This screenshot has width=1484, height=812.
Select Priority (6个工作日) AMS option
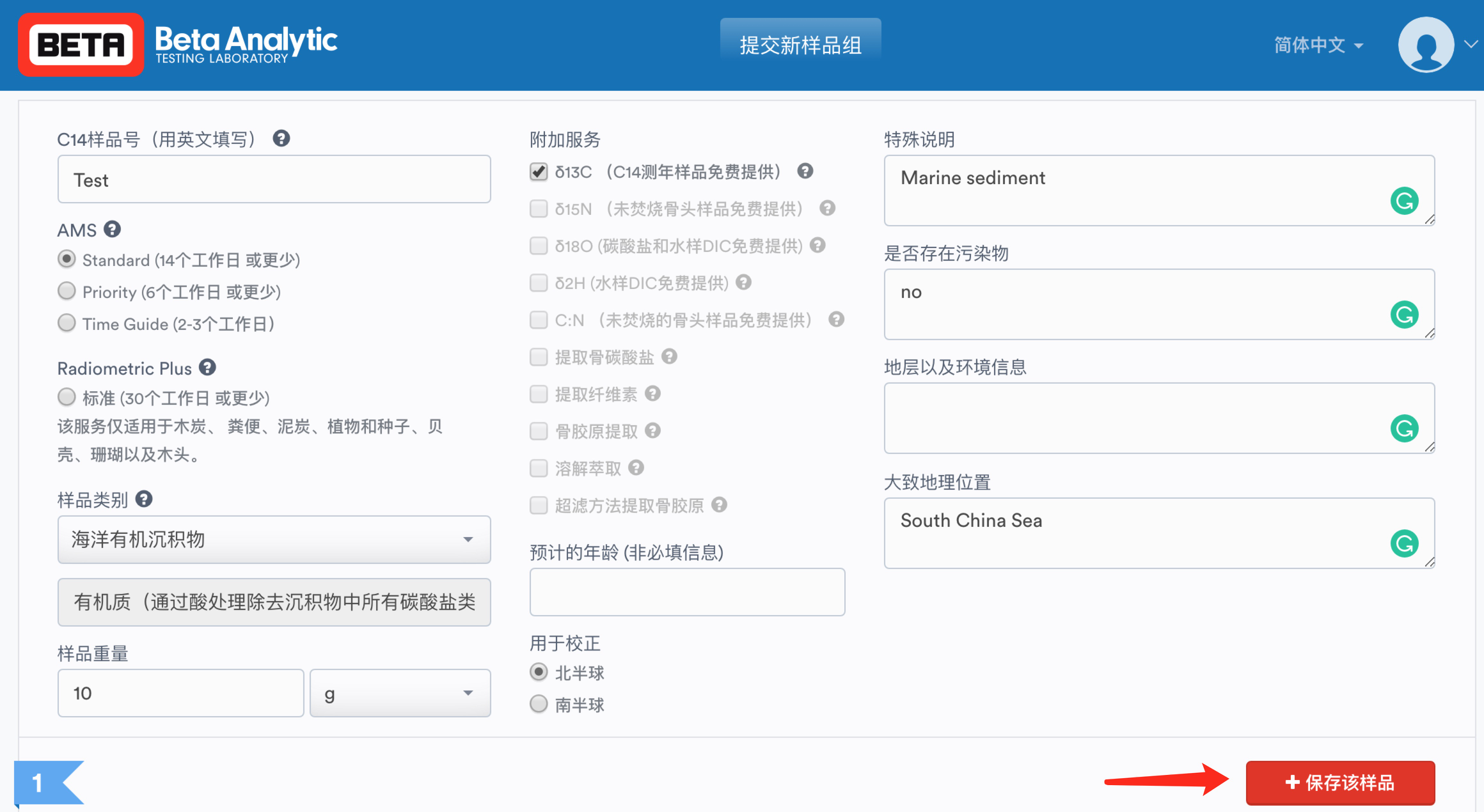(67, 291)
